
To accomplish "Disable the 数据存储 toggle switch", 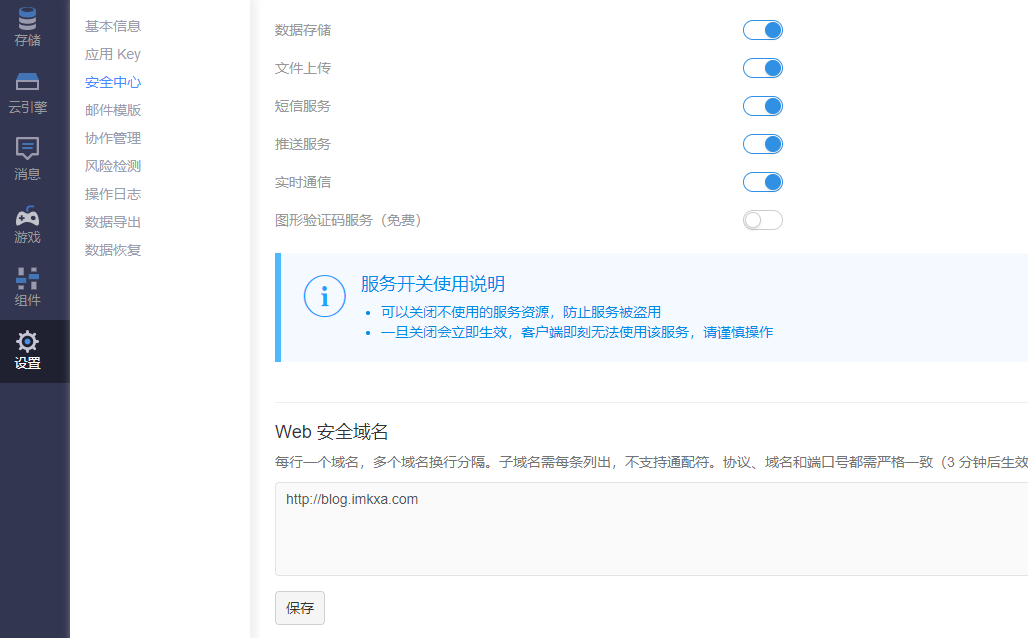I will click(762, 30).
